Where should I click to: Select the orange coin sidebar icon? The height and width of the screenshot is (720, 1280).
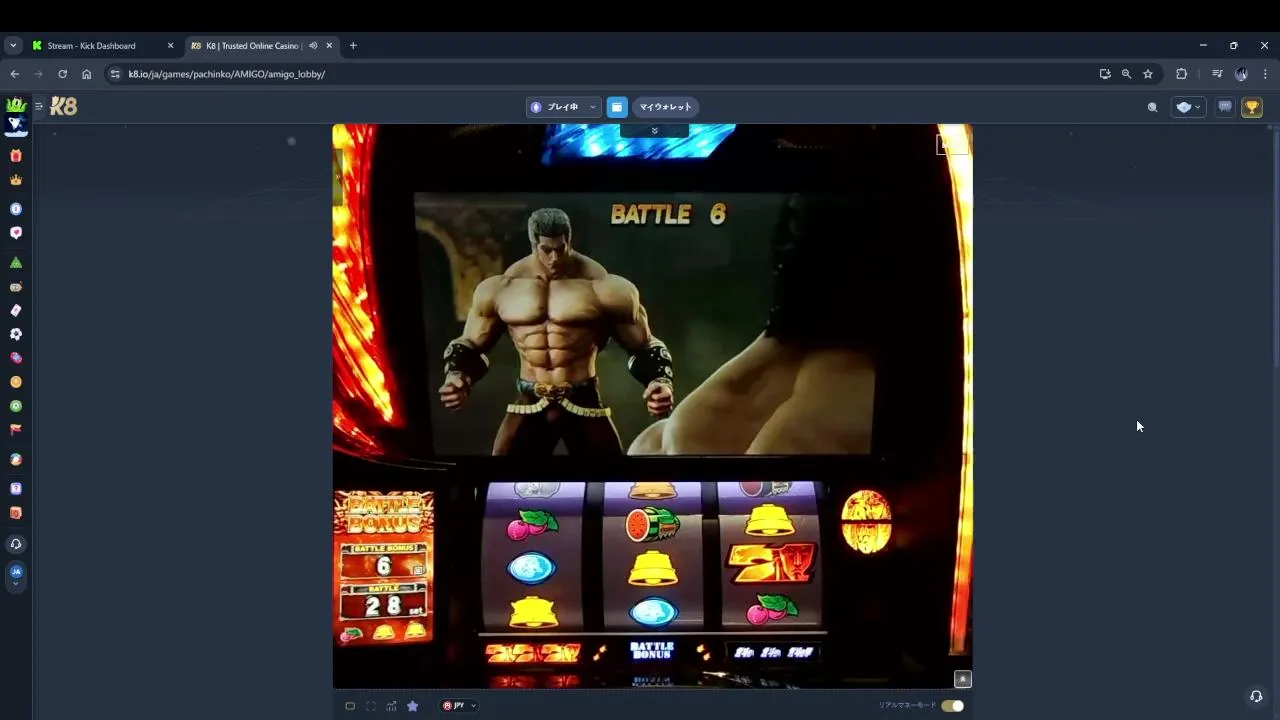tap(15, 382)
